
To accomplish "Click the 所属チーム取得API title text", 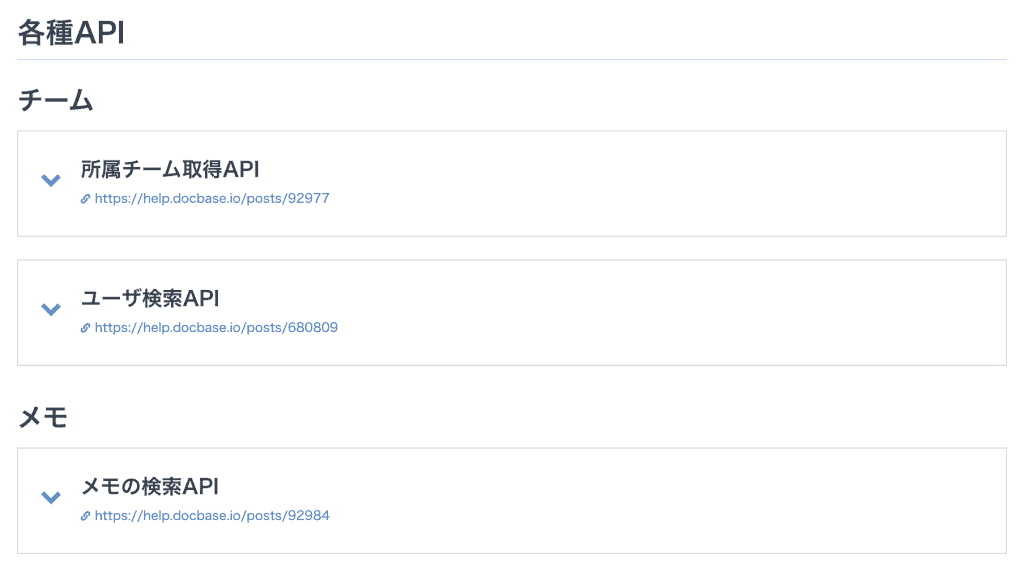I will coord(170,169).
